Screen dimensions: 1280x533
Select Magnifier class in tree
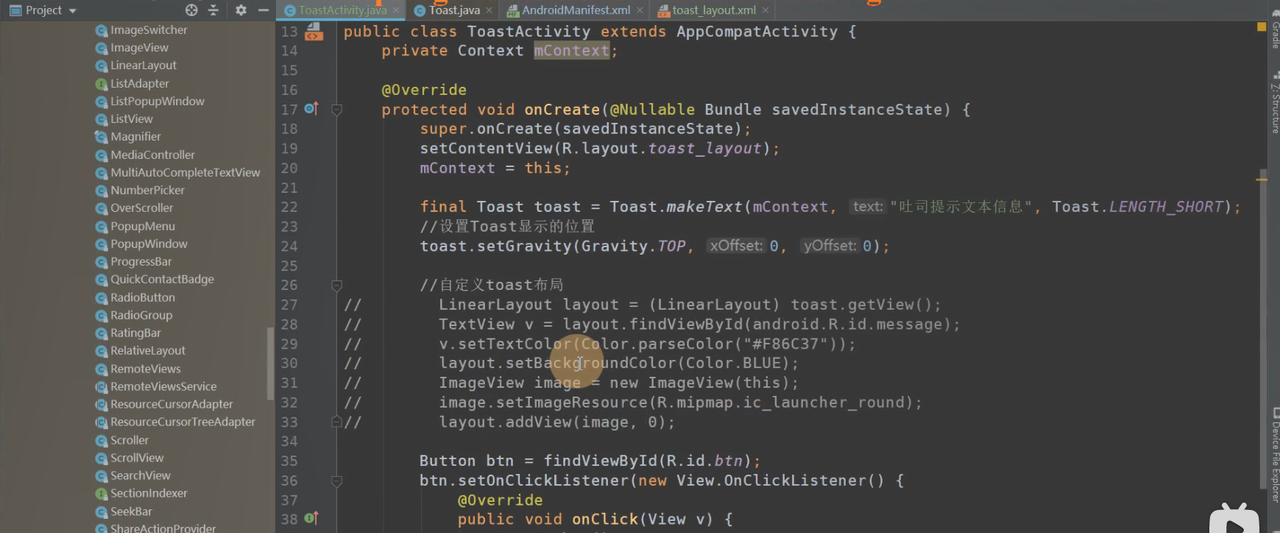click(x=135, y=137)
